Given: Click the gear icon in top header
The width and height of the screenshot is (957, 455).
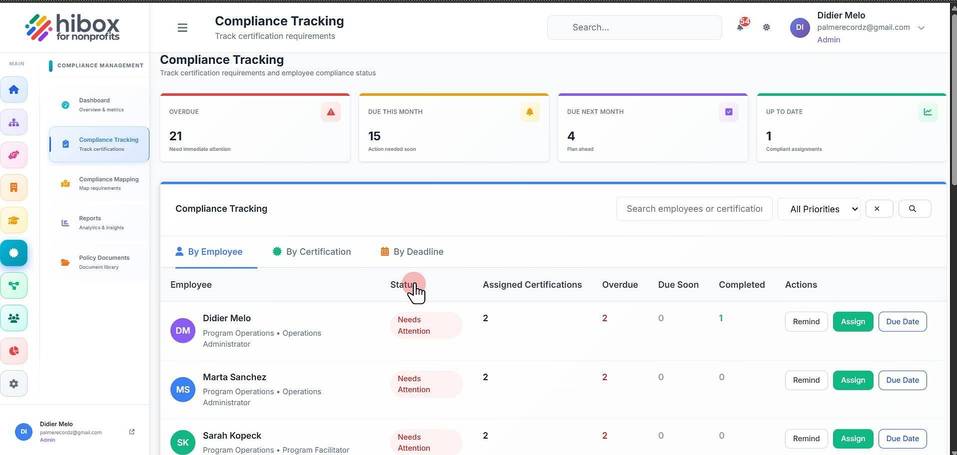Looking at the screenshot, I should point(767,27).
